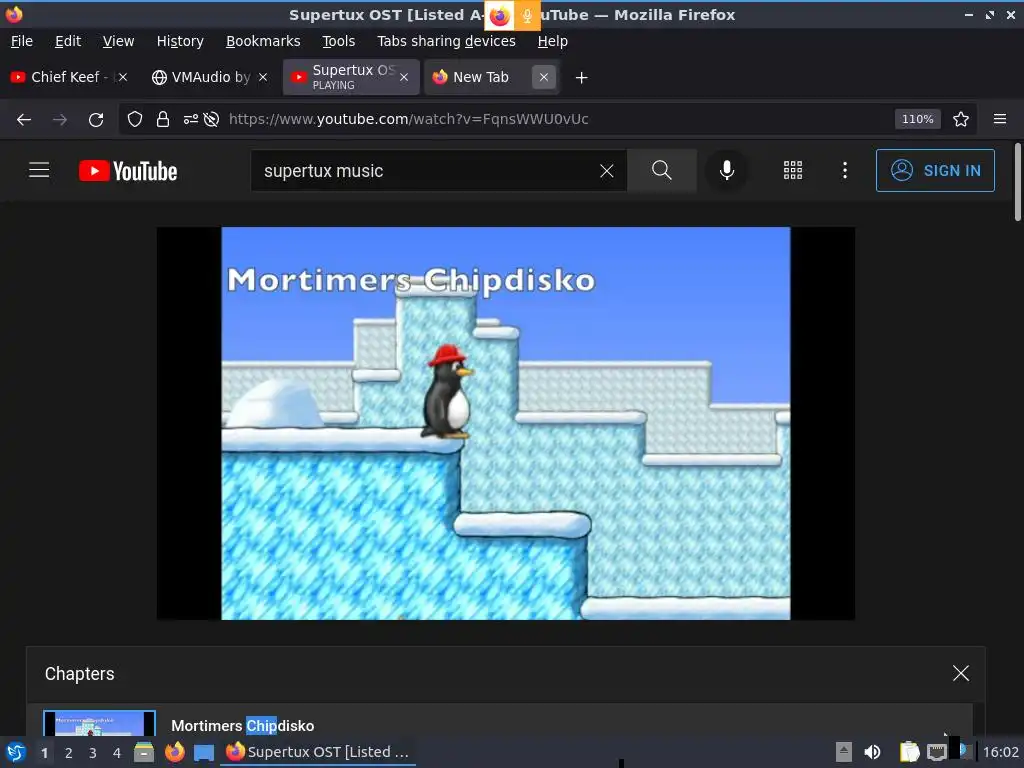Reload the current YouTube page
Screen dimensions: 1024x768
[x=96, y=120]
